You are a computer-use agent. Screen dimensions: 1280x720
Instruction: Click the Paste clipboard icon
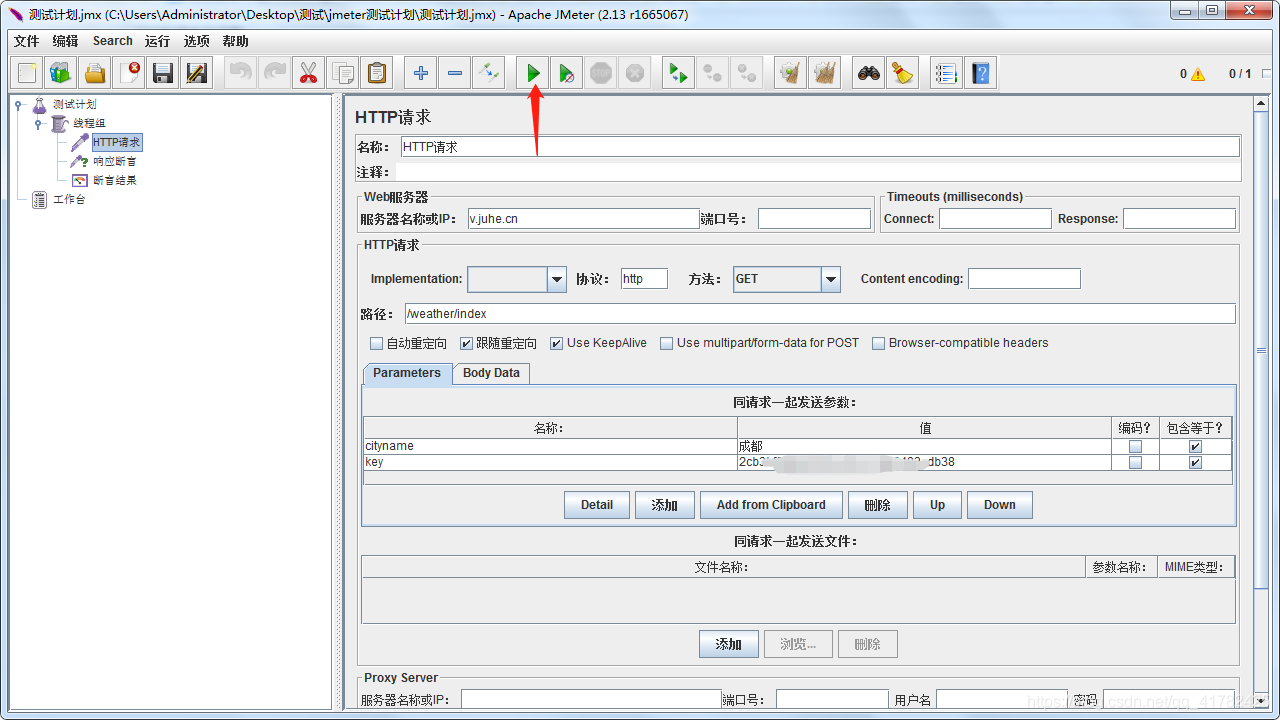tap(376, 73)
